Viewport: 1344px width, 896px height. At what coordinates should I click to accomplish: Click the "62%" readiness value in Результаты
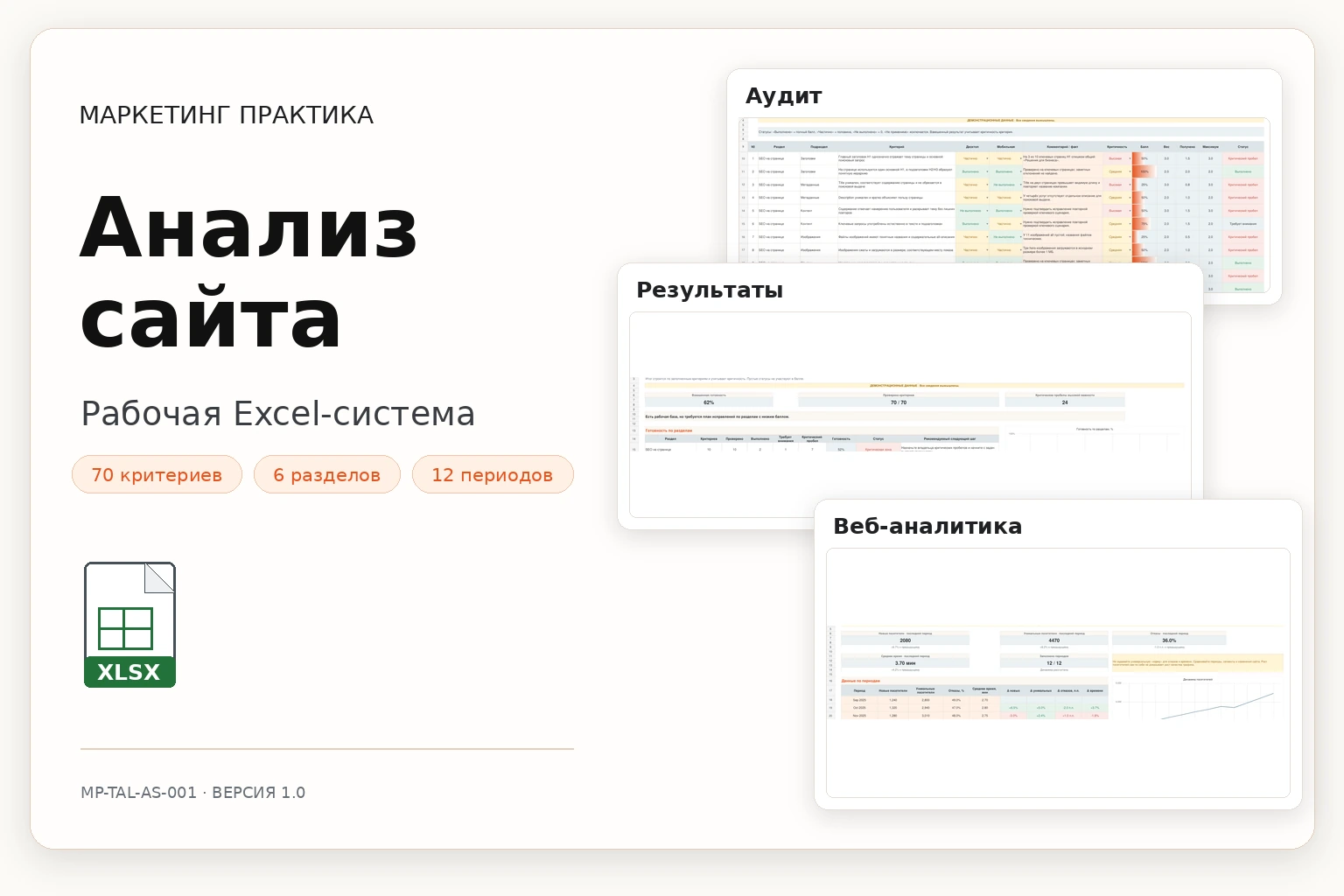coord(709,402)
